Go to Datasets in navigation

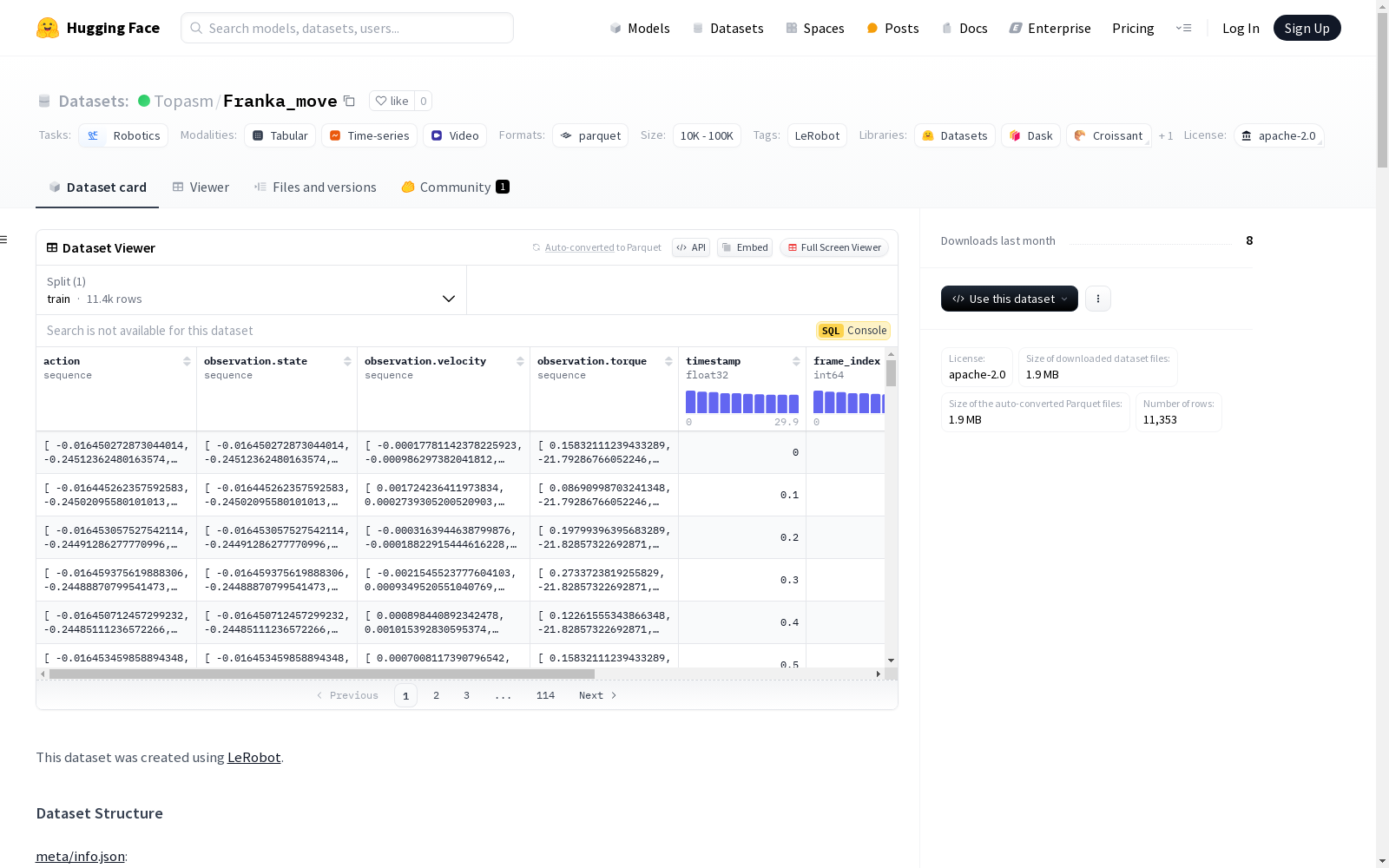[x=727, y=28]
